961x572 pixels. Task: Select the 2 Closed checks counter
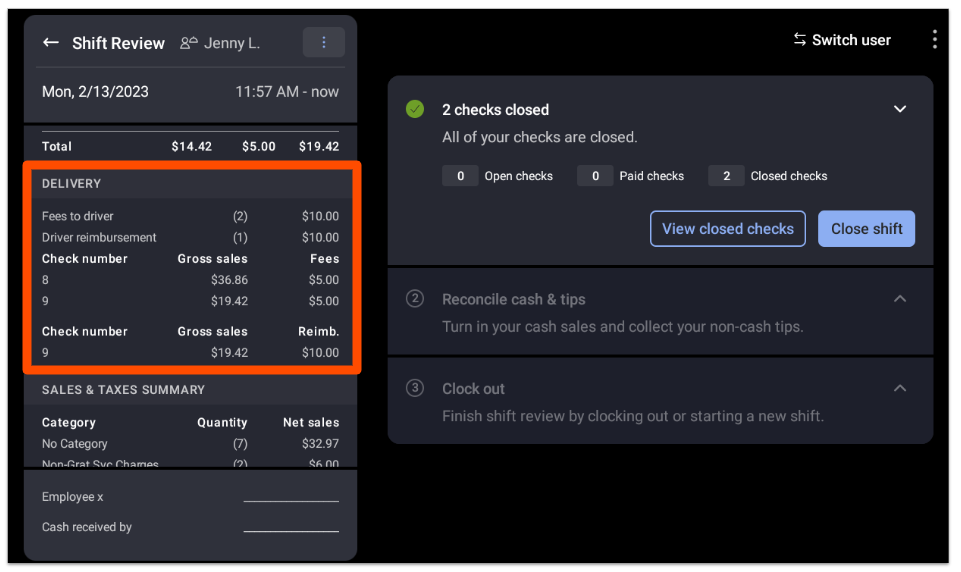tap(726, 176)
